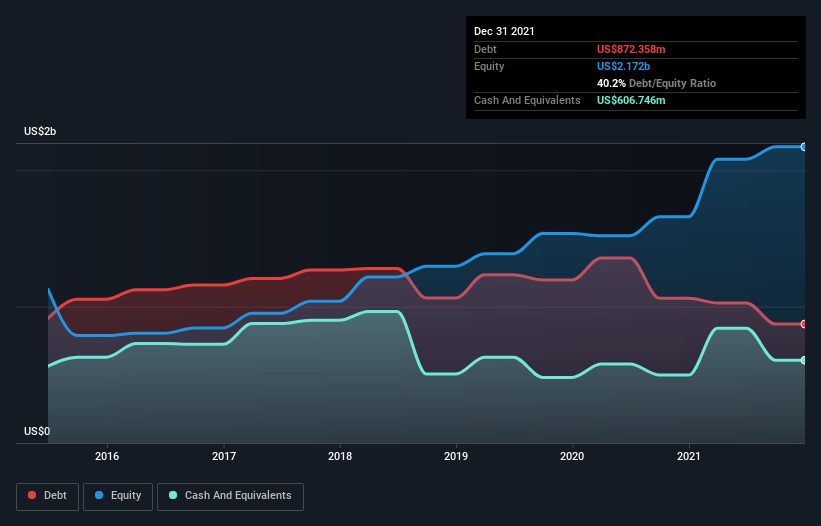Select the 2021 x-axis label
This screenshot has width=821, height=526.
click(689, 456)
